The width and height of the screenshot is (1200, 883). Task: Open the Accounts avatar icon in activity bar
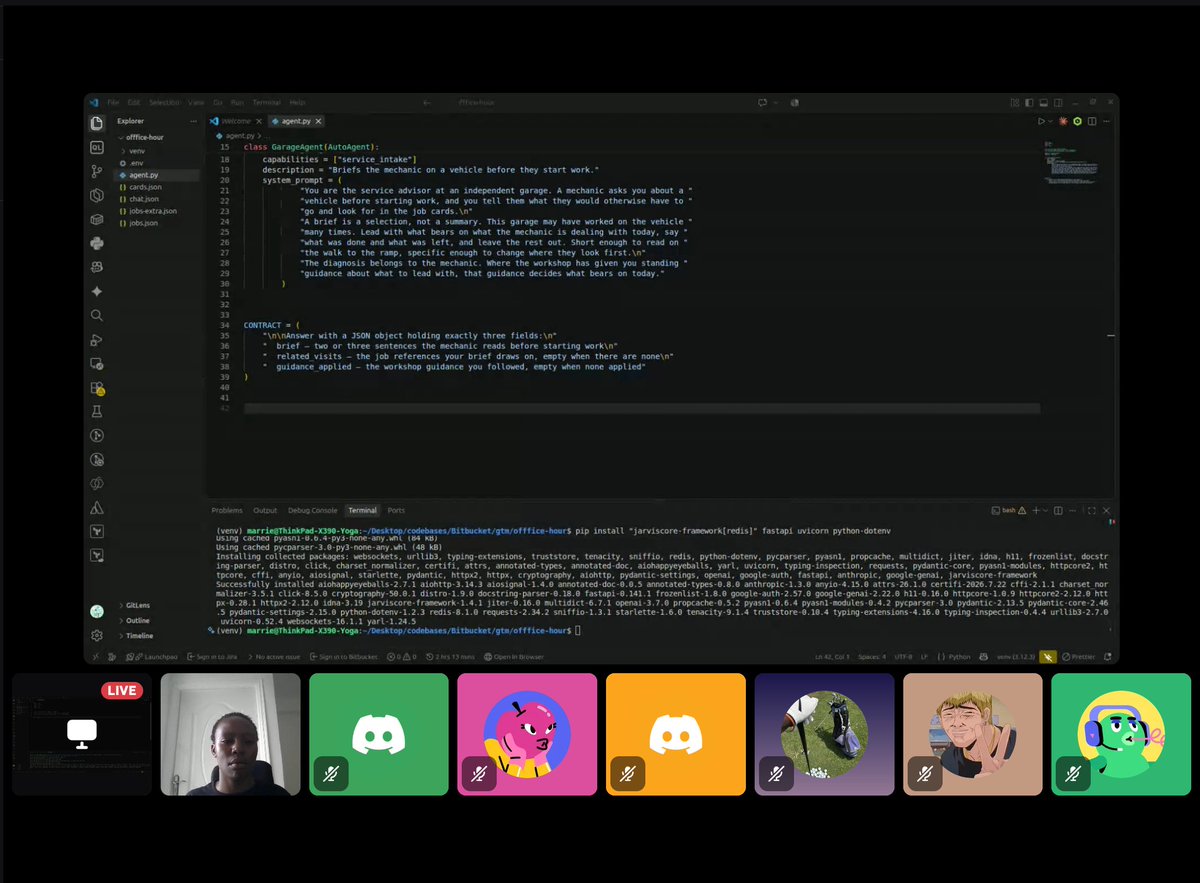[x=97, y=611]
